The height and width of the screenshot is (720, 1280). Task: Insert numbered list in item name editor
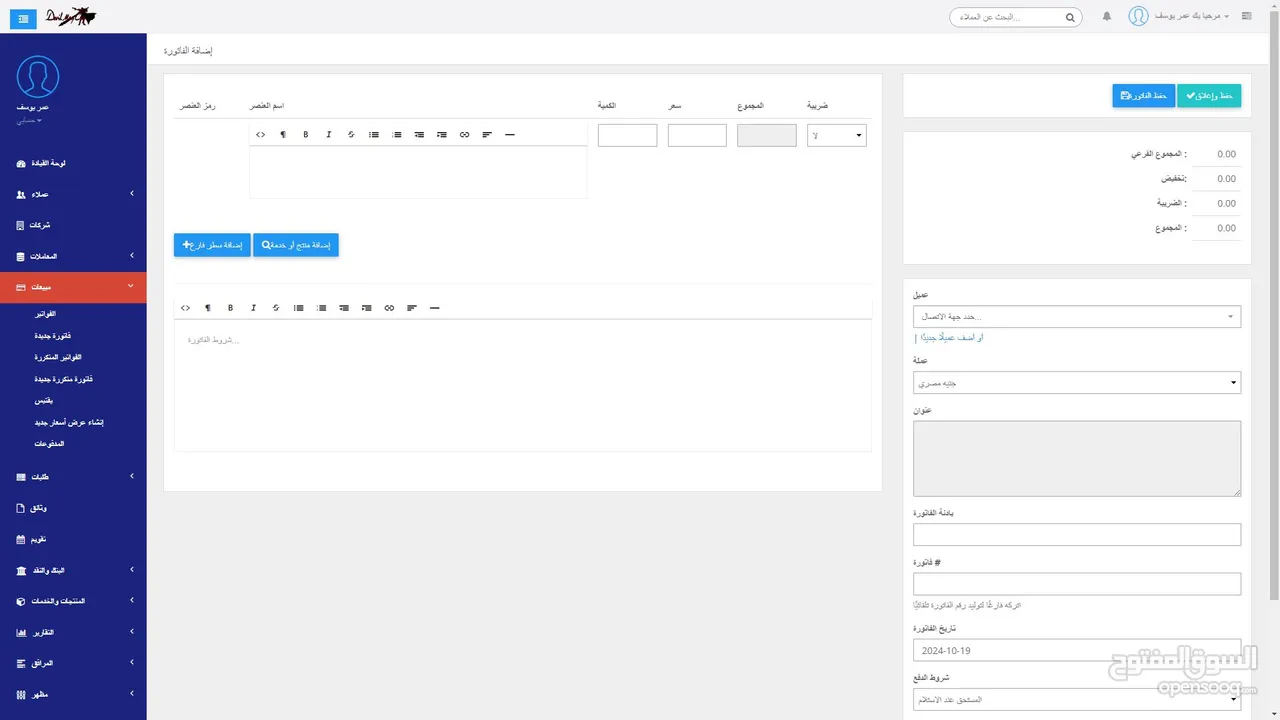click(397, 135)
